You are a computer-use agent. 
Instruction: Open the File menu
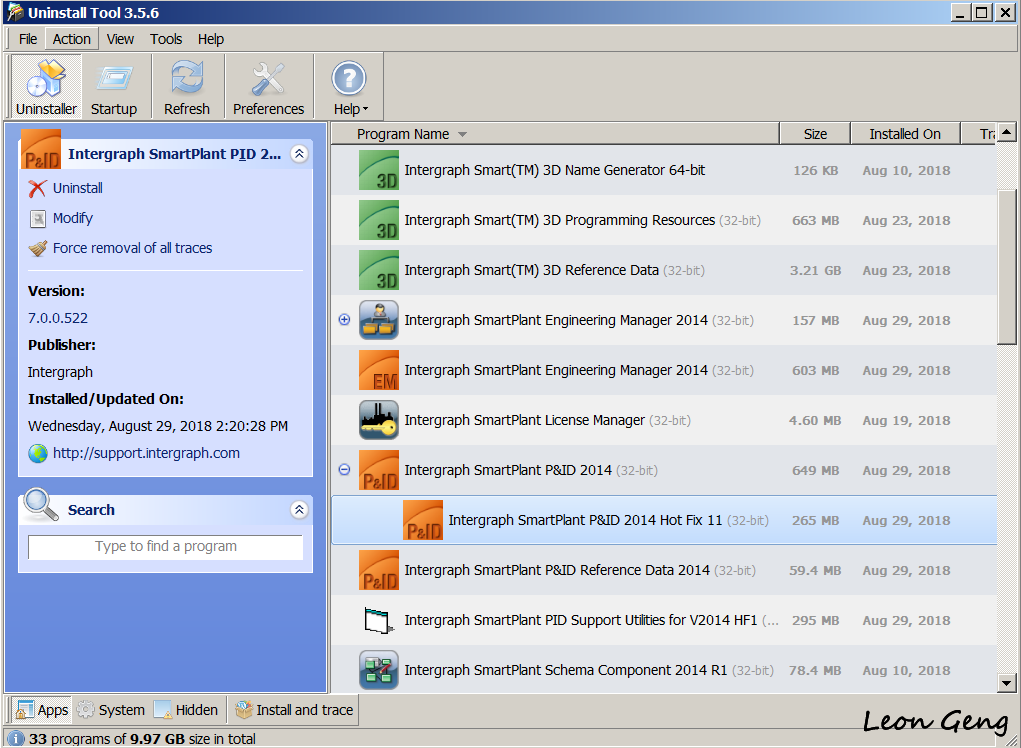click(x=28, y=39)
